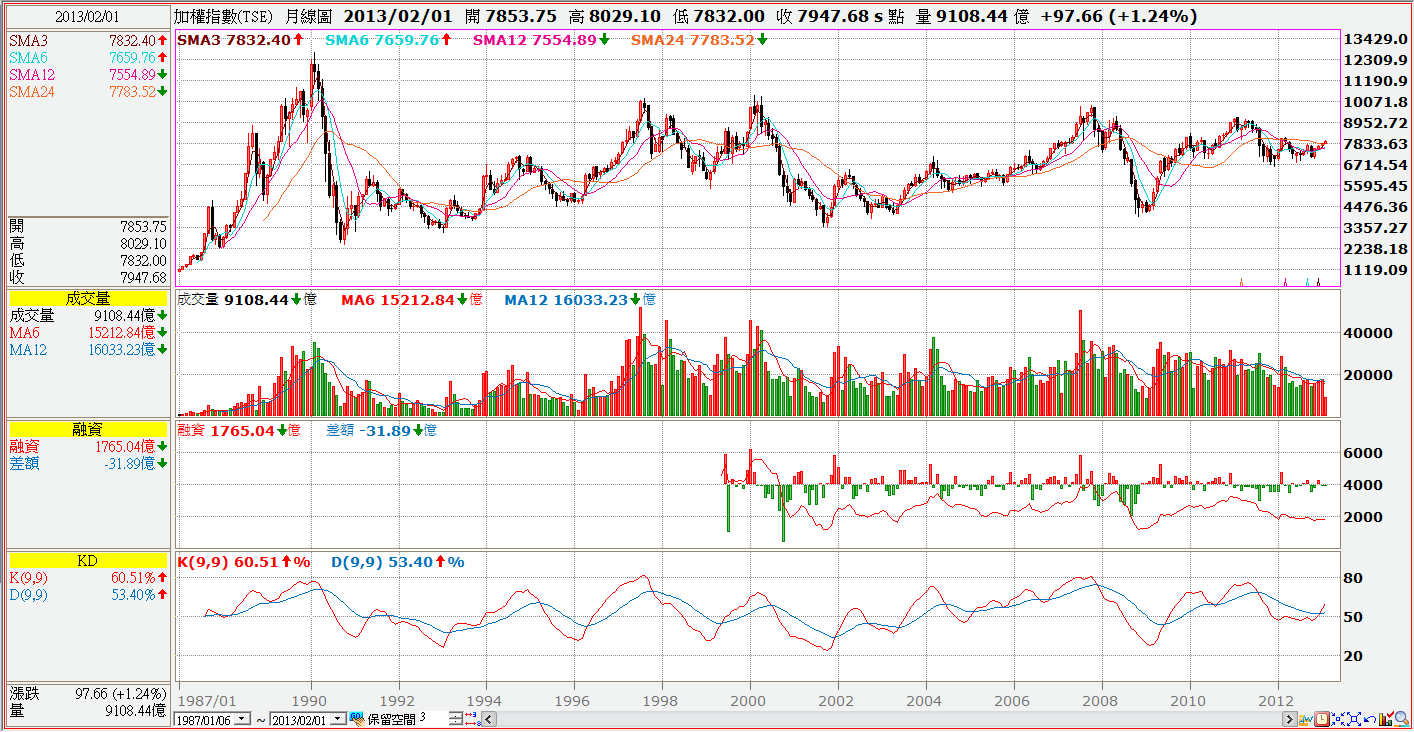
Task: Click the red clock period icon
Action: (1321, 719)
